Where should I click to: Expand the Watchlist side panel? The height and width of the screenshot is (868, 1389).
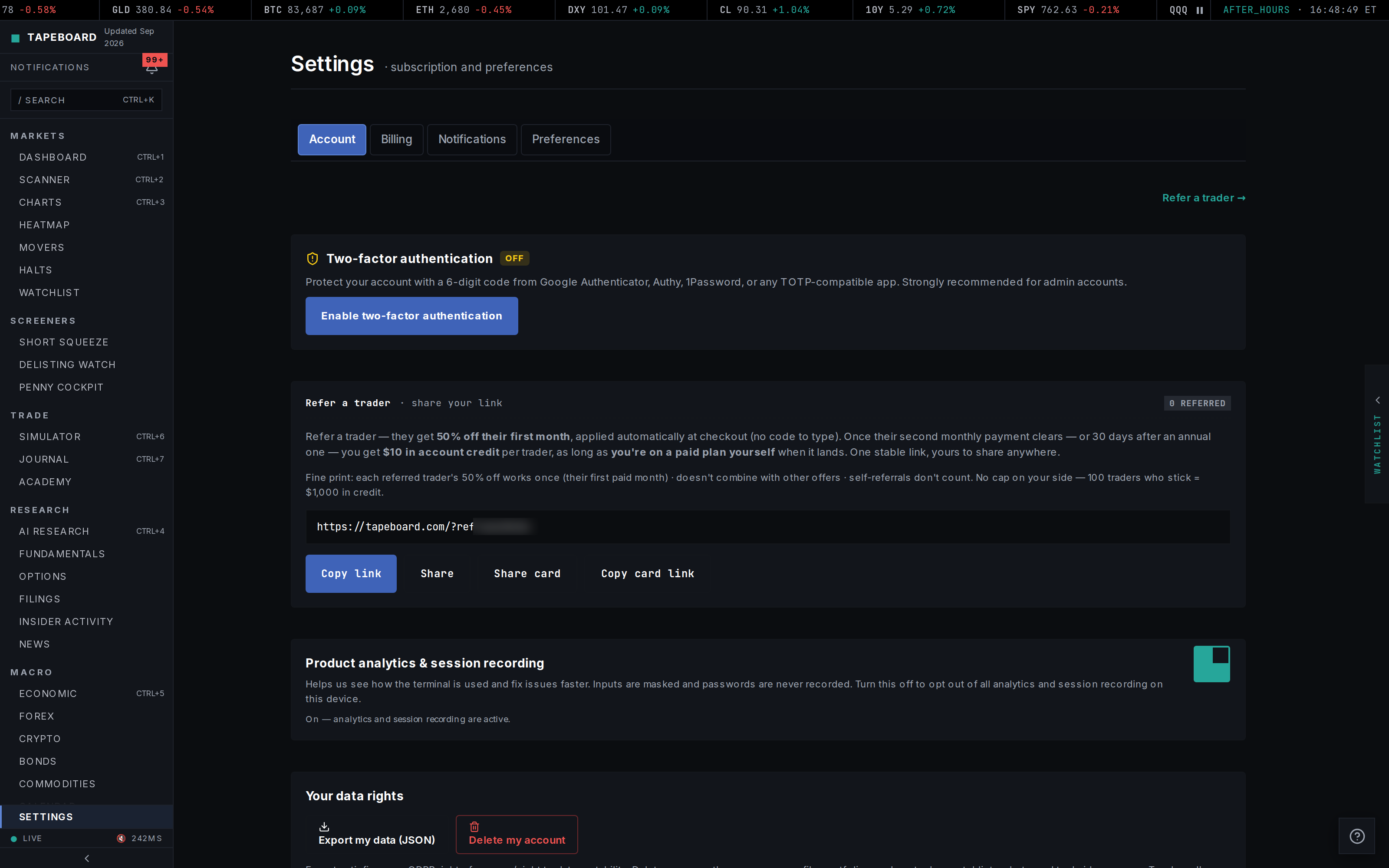[x=1377, y=434]
